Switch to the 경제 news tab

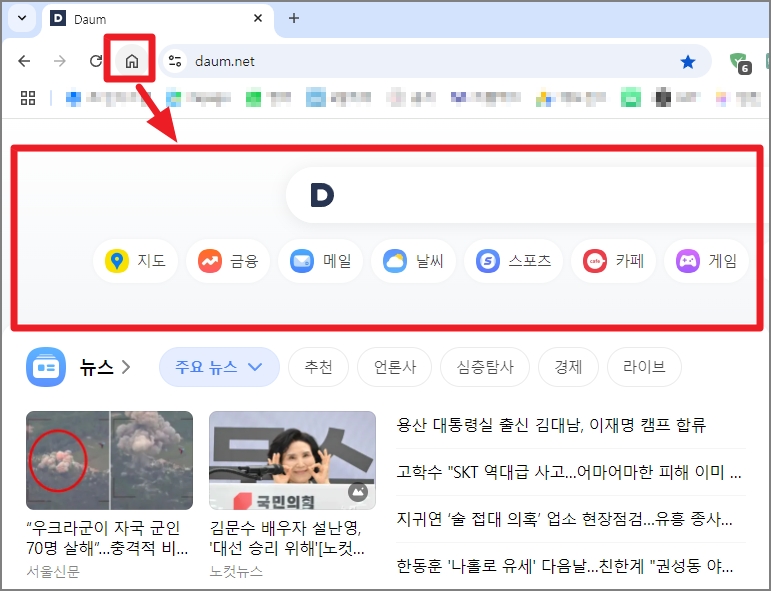(x=568, y=367)
